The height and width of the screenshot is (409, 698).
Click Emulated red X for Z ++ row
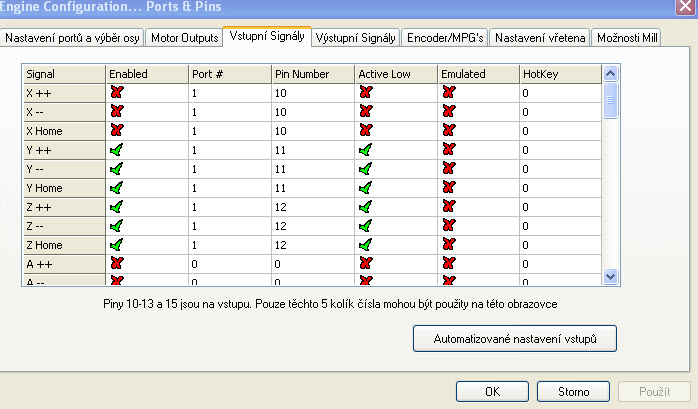coord(448,206)
